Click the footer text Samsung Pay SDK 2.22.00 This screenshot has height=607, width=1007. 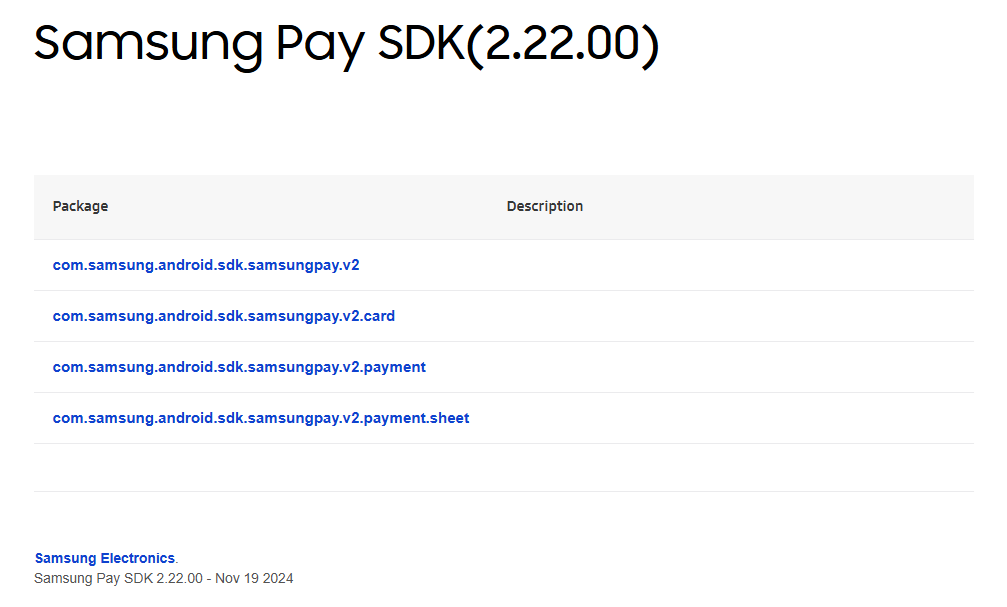pos(118,578)
